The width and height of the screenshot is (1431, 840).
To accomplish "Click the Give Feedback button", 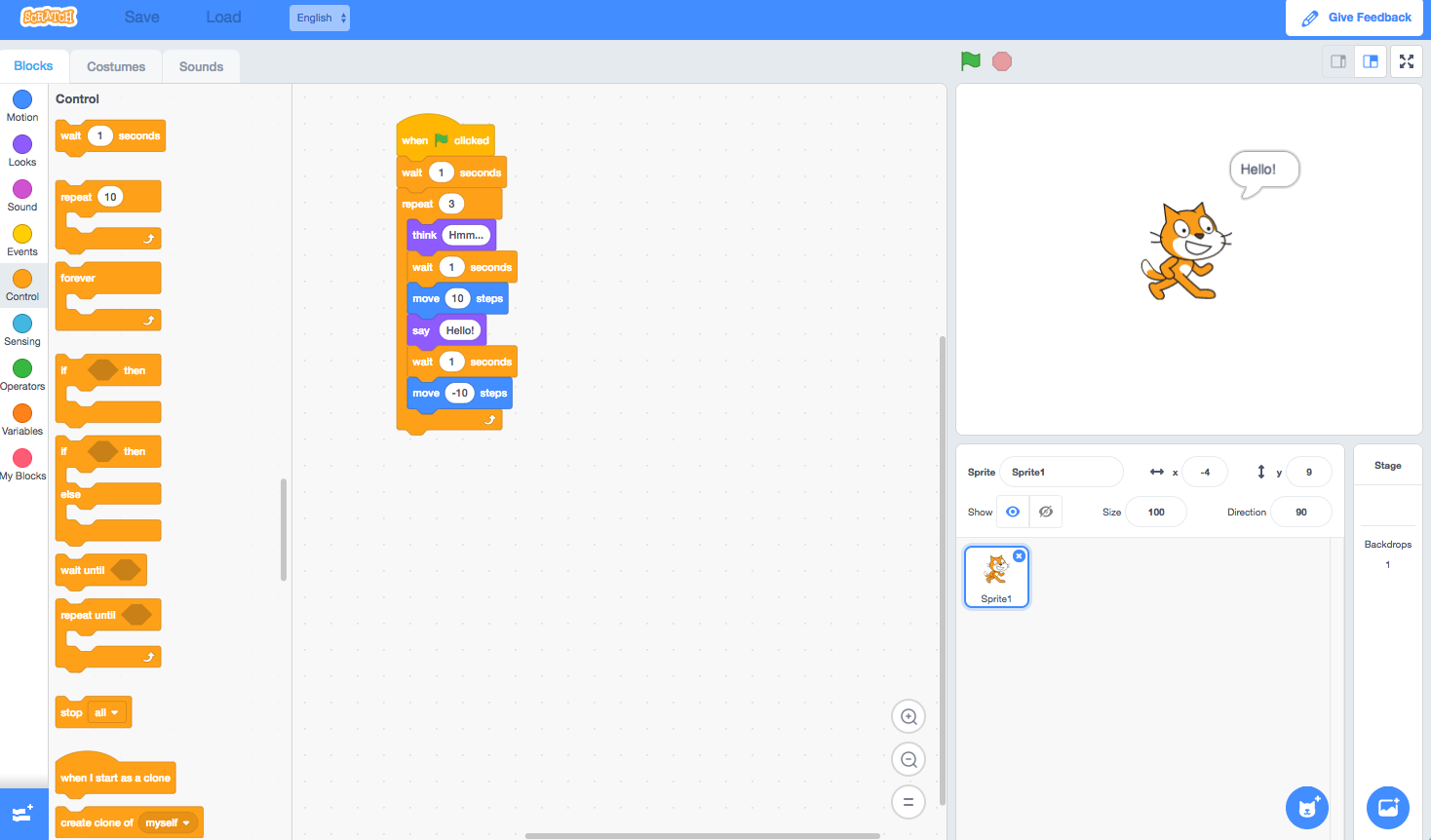I will coord(1354,17).
